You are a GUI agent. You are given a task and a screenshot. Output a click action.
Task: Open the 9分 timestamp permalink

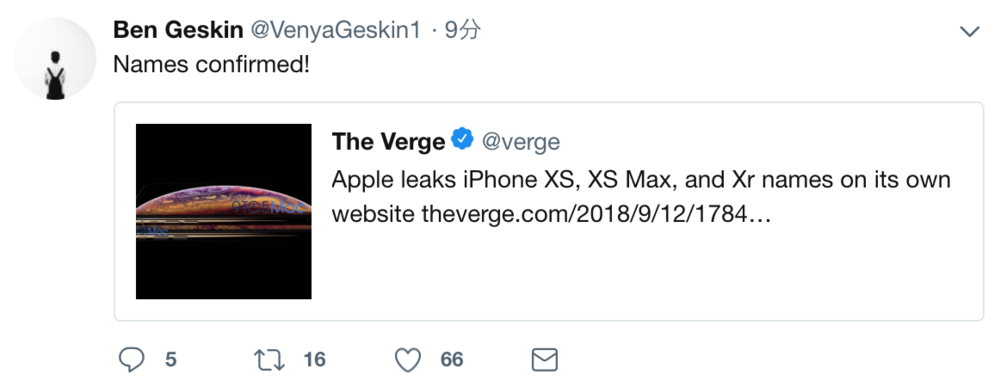click(x=462, y=30)
